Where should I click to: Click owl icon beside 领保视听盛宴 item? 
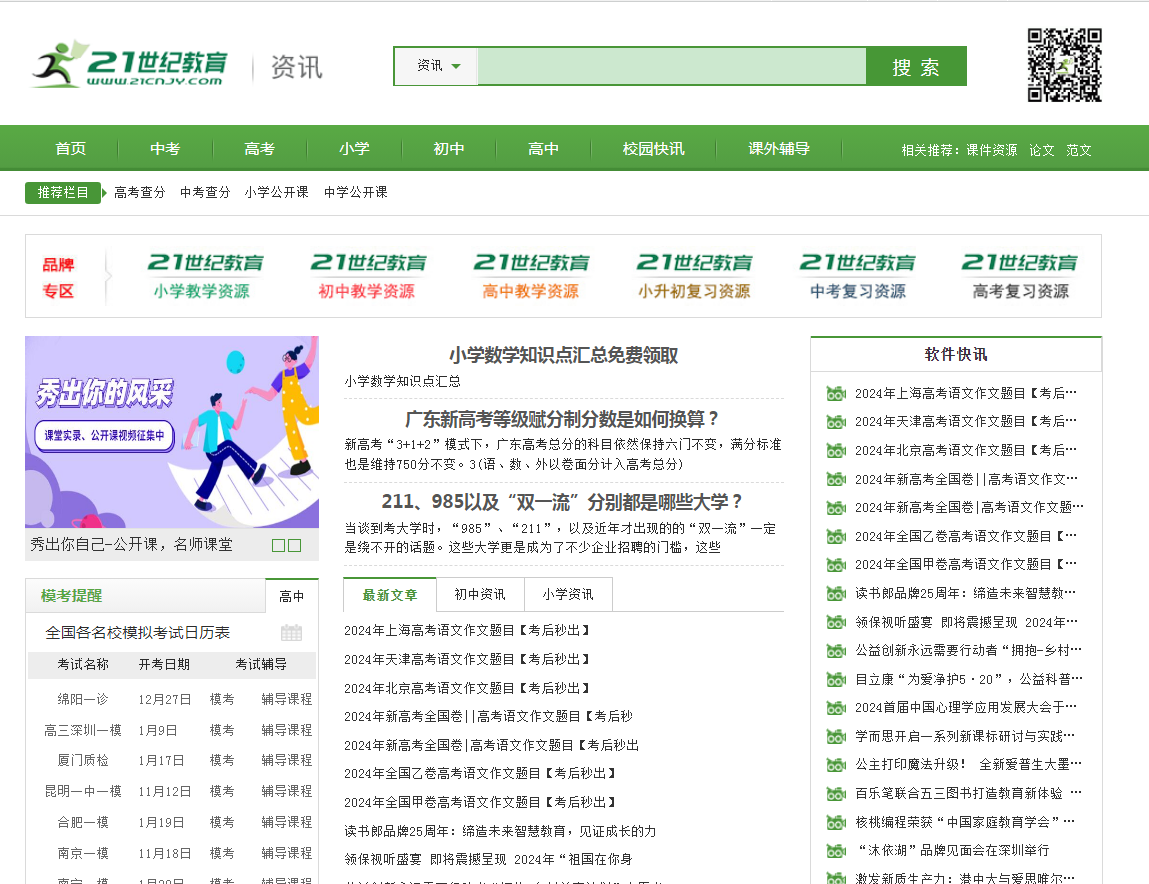pyautogui.click(x=836, y=622)
